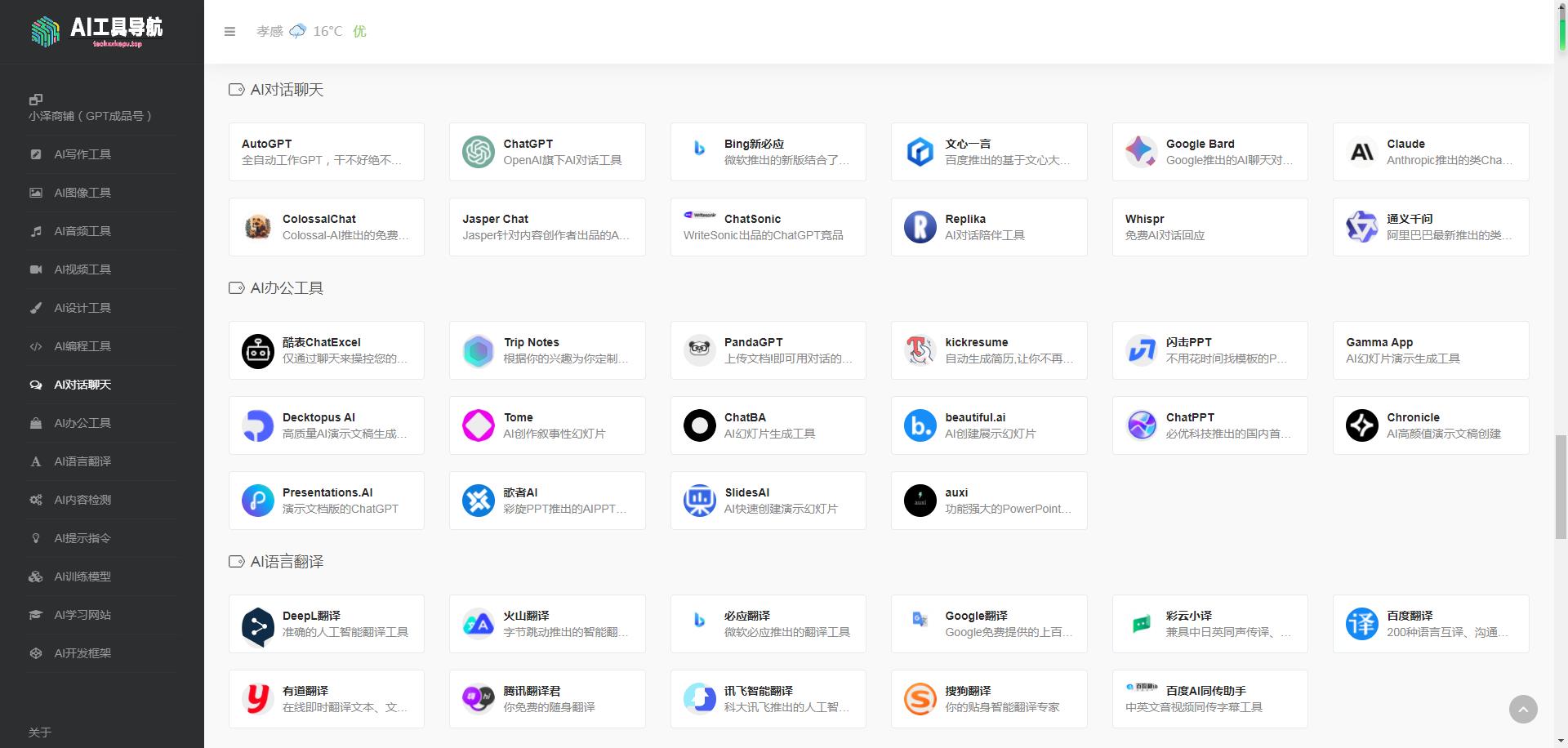Click the weather icon beside 孝感
This screenshot has width=1568, height=748.
coord(296,32)
